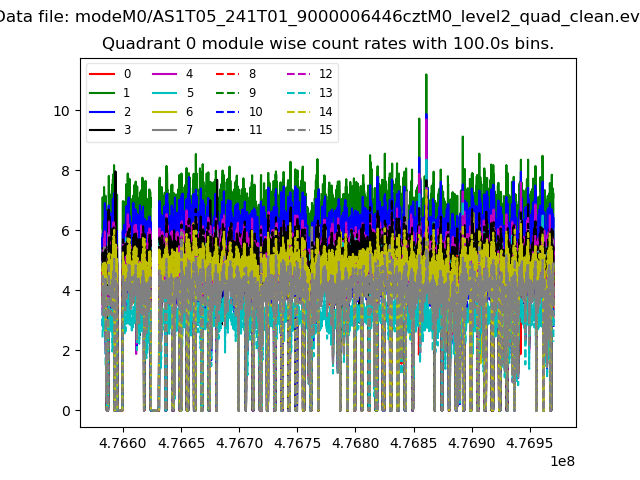Image resolution: width=640 pixels, height=480 pixels.
Task: Click x-axis tick label 4.7680
Action: [x=356, y=443]
